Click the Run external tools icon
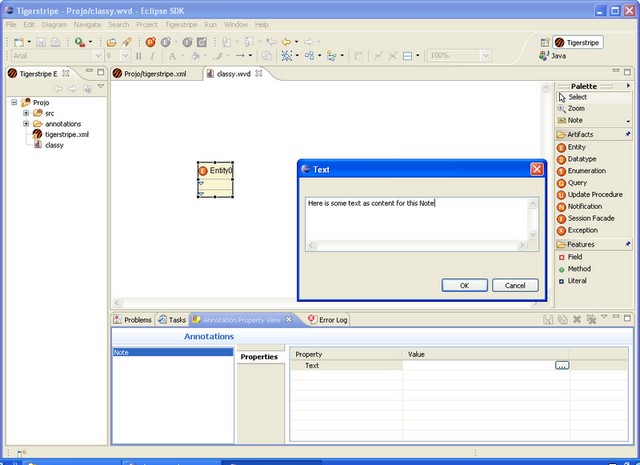640x465 pixels. click(80, 42)
